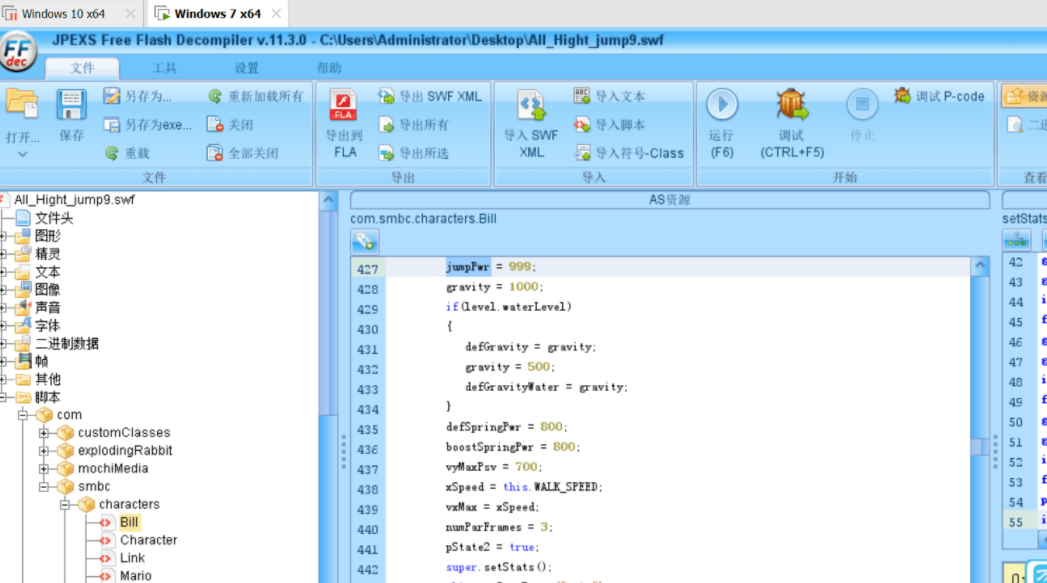The image size is (1047, 583).
Task: Open the Bill class script
Action: [x=129, y=522]
